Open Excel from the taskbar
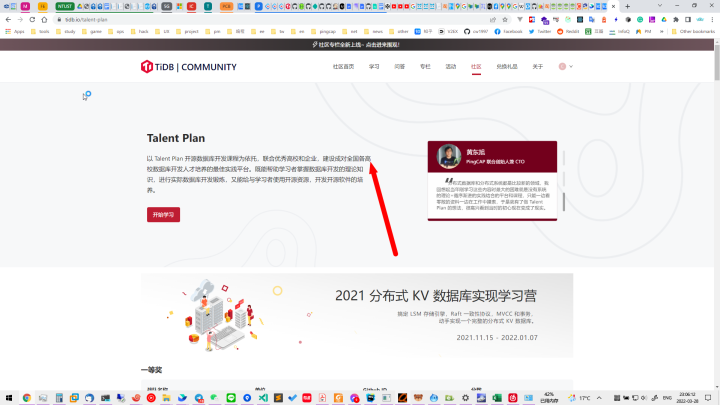Screen dimensions: 720x405 coord(497,398)
